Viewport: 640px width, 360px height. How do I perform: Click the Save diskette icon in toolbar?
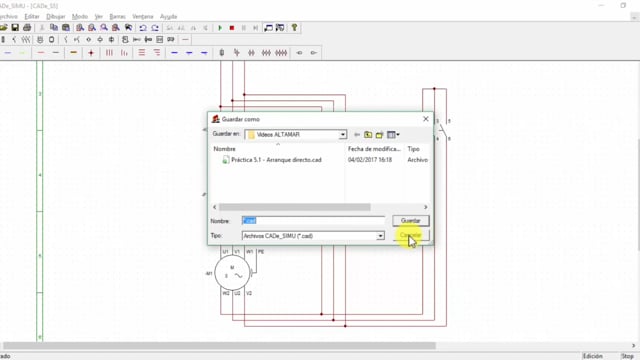pos(15,28)
